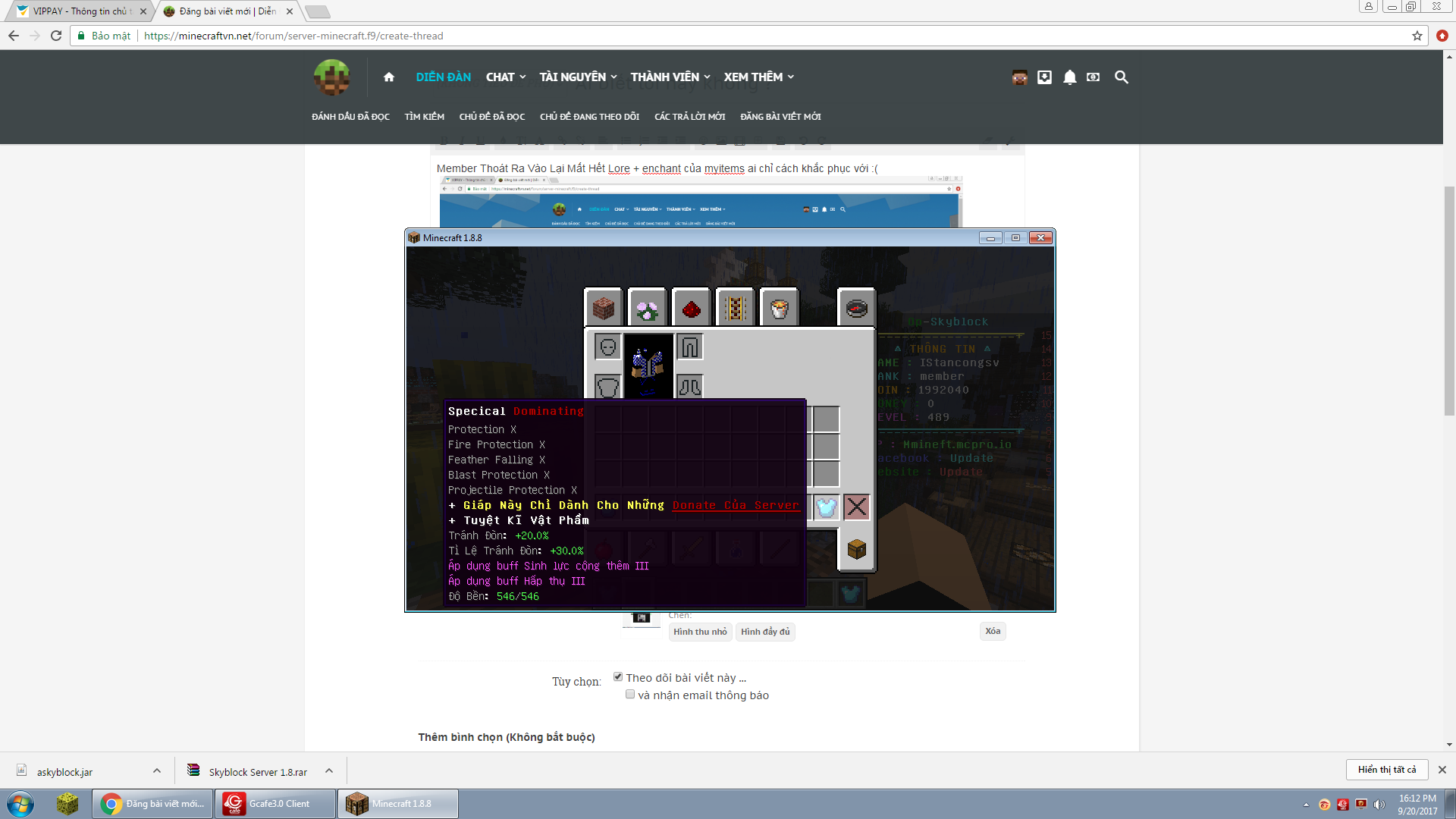Switch to the VIPPAY browser tab
Viewport: 1456px width, 819px height.
click(x=82, y=11)
